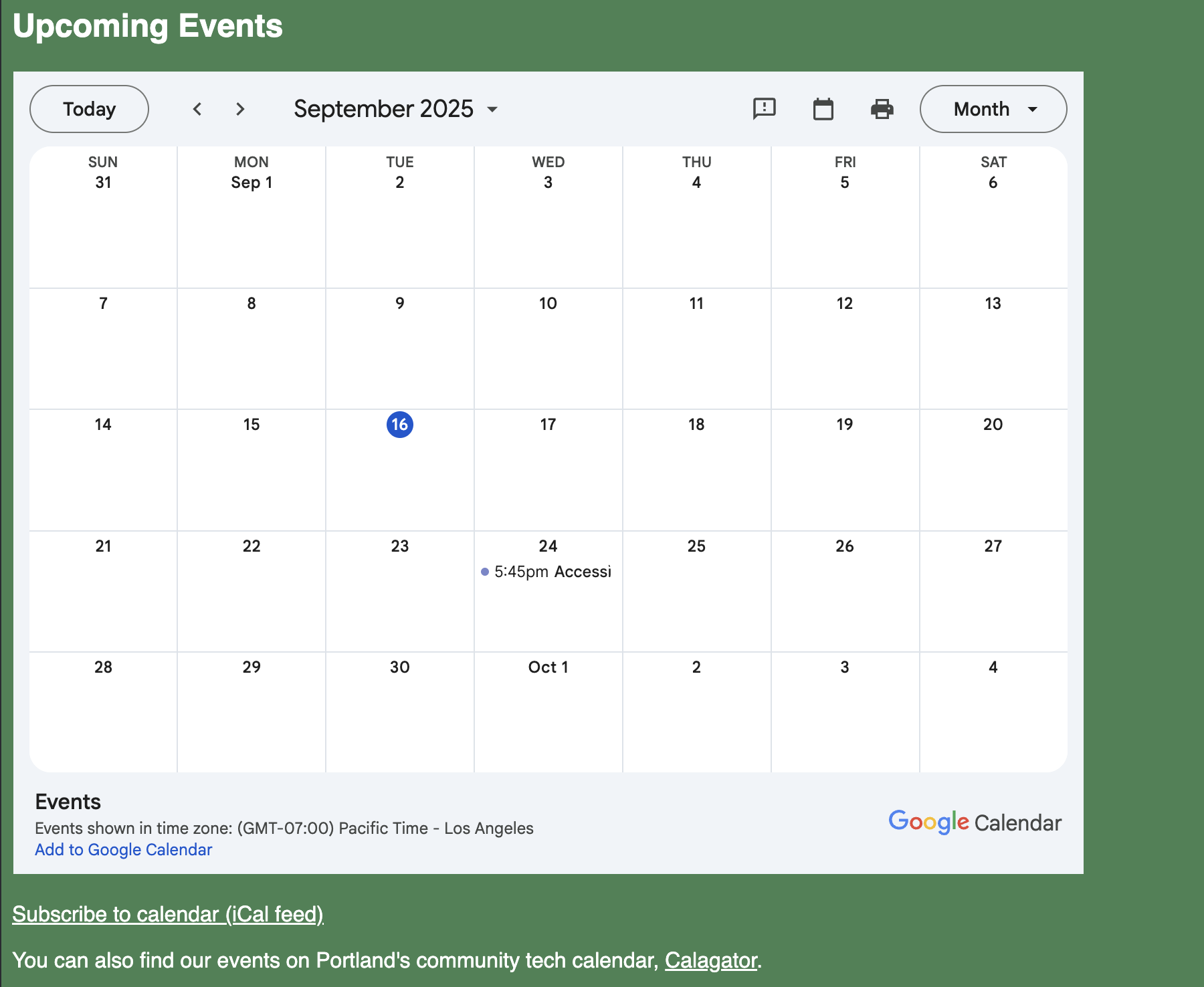This screenshot has width=1204, height=987.
Task: Click the print calendar icon
Action: [x=882, y=109]
